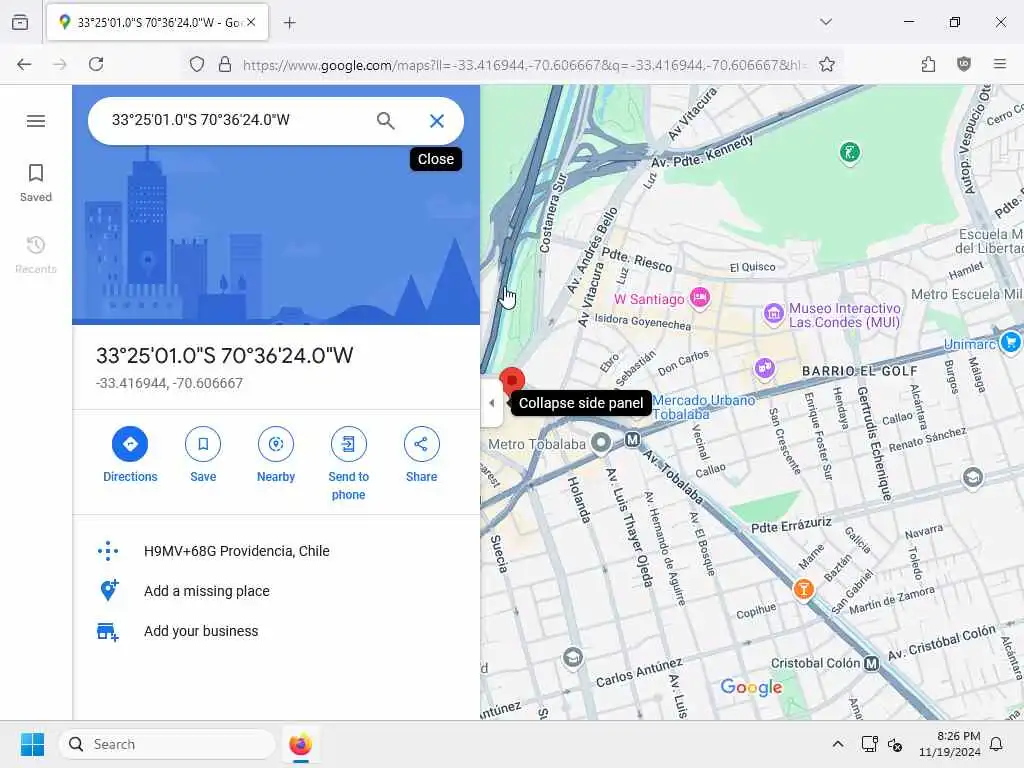Click the green park marker near Av. Pdte. Kennedy
This screenshot has height=768, width=1024.
(x=849, y=153)
